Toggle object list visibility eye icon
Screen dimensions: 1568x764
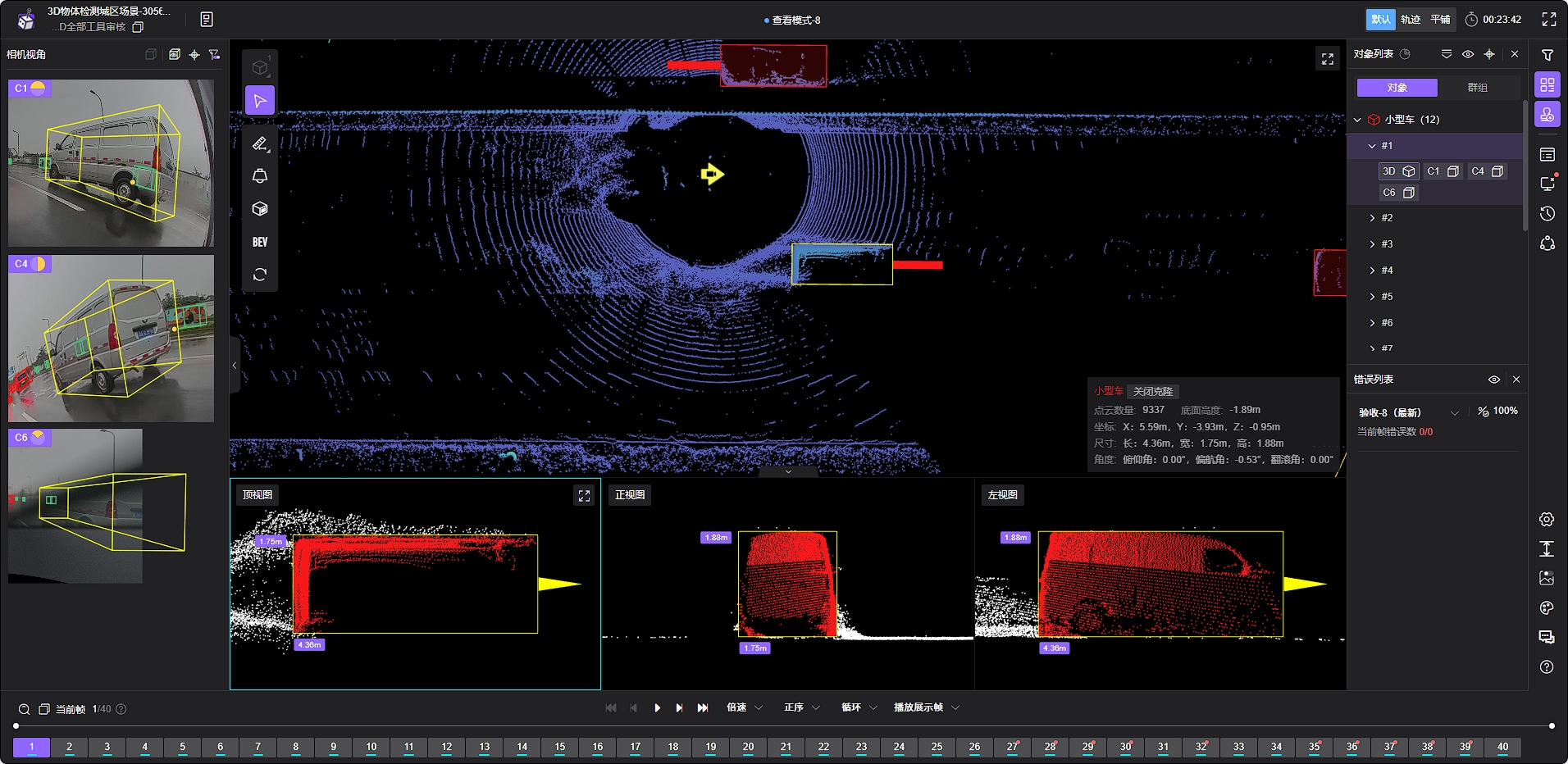click(1468, 54)
